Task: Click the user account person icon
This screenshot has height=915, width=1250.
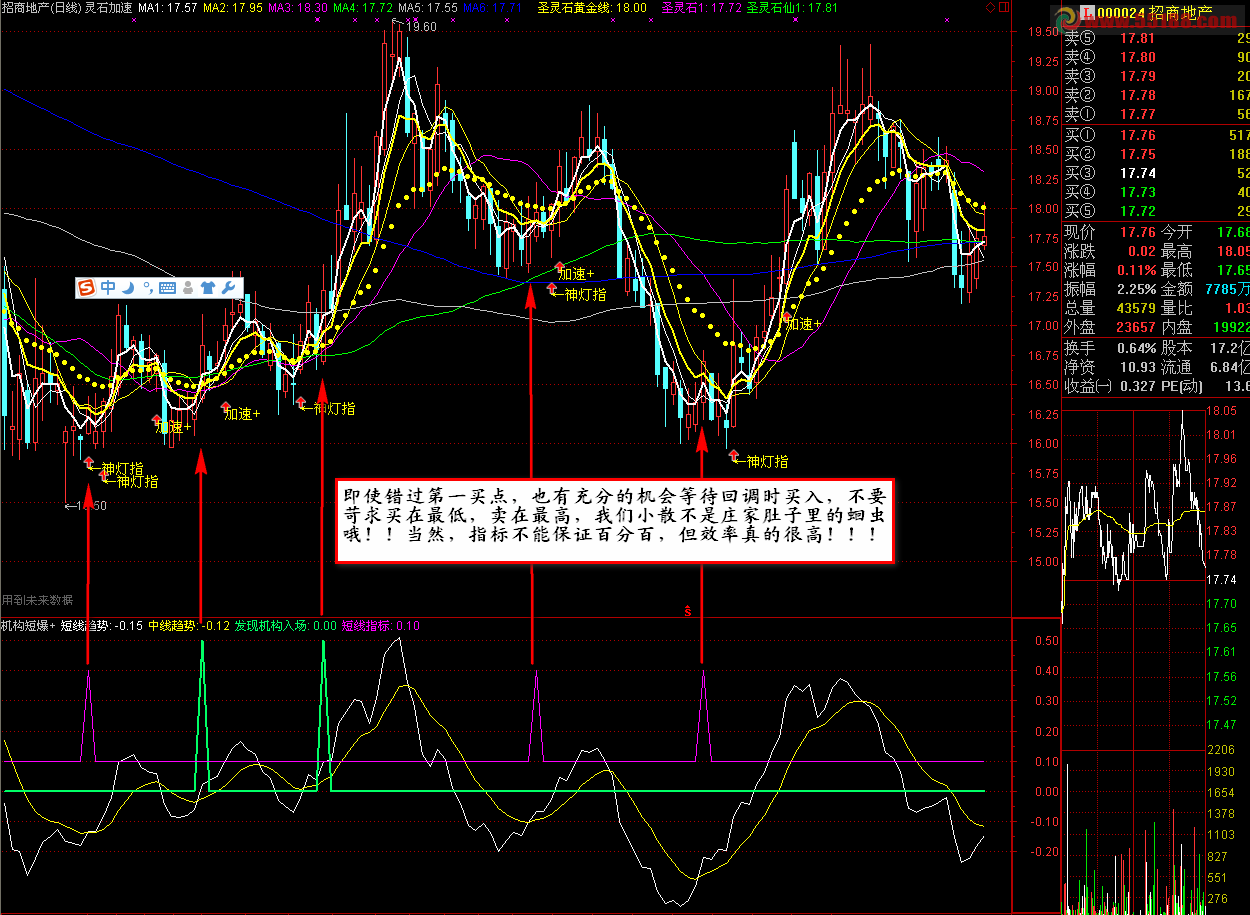Action: (x=189, y=288)
